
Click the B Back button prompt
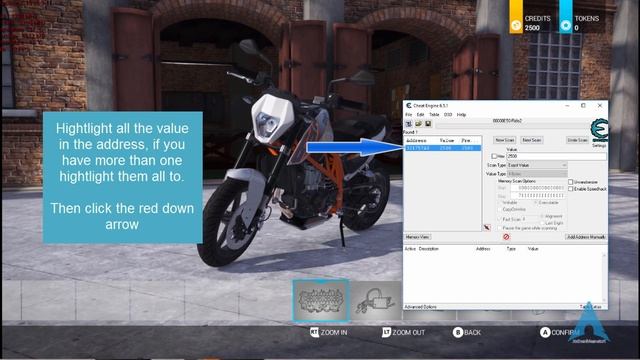click(467, 333)
